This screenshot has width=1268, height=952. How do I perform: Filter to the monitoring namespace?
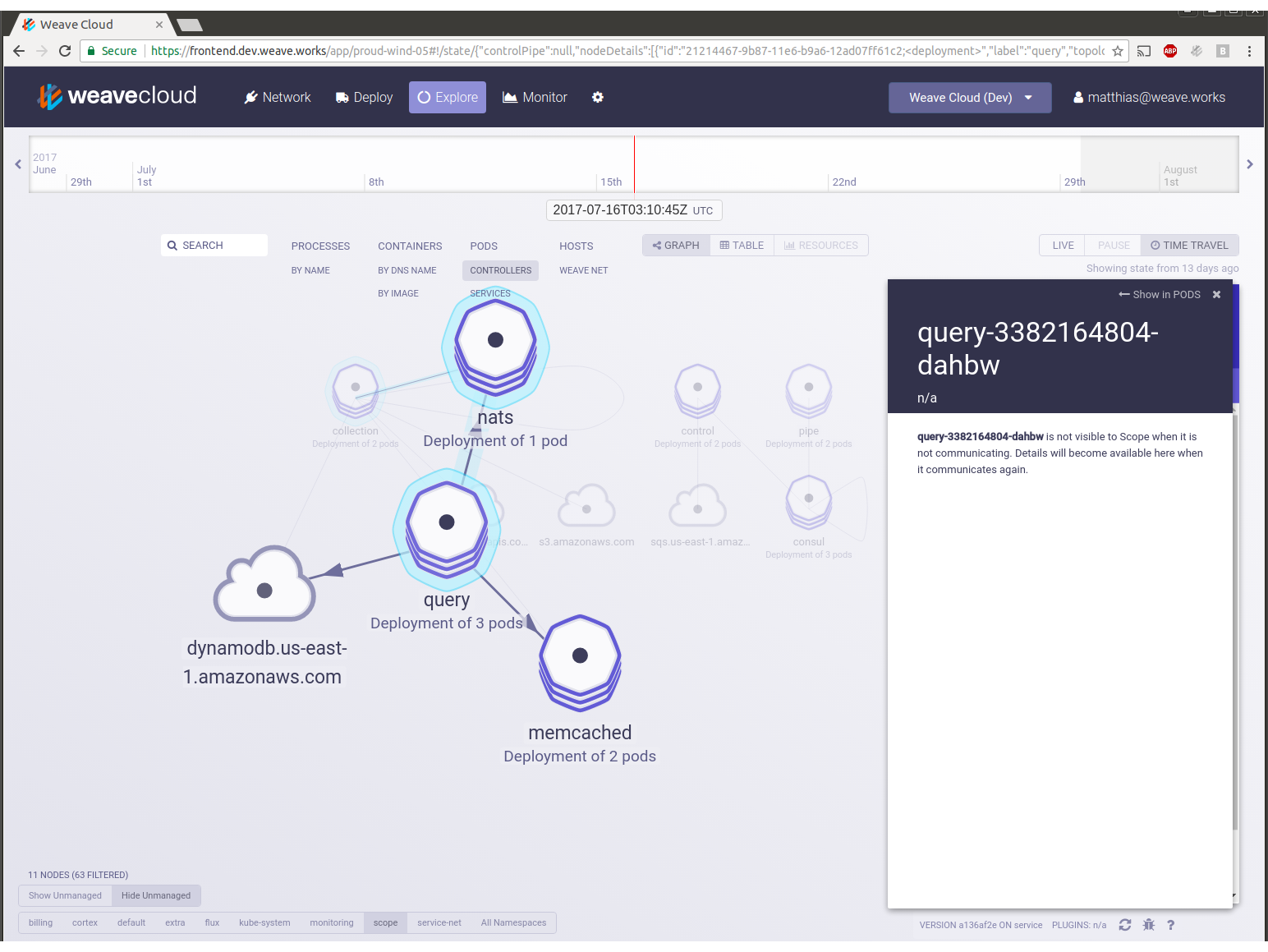[x=331, y=922]
